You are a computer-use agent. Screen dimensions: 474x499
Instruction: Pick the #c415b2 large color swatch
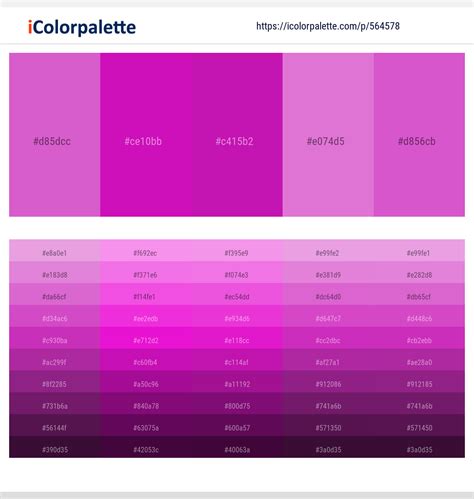tap(237, 135)
